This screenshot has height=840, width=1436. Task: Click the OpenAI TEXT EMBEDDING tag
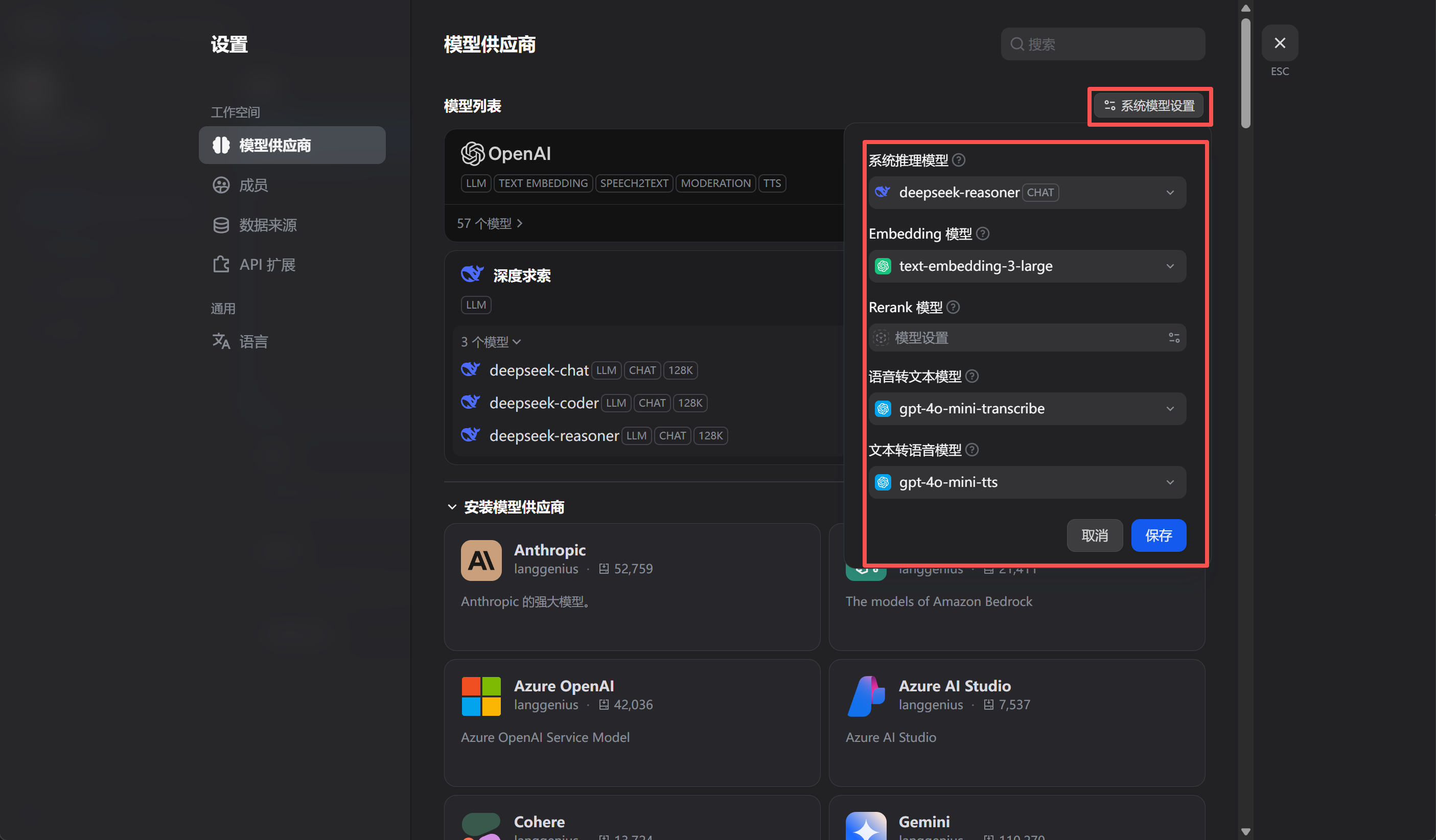click(x=543, y=183)
